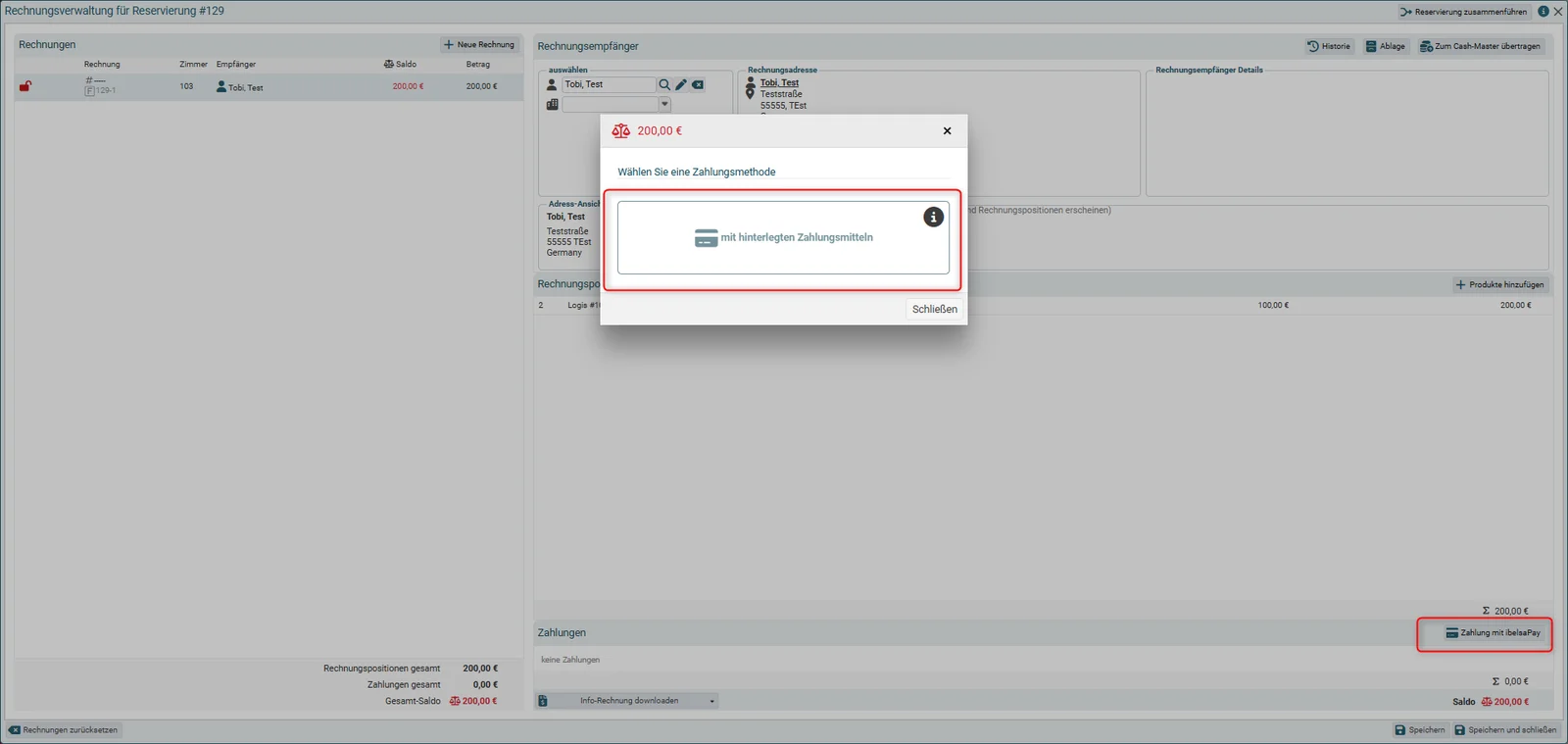The width and height of the screenshot is (1568, 744).
Task: Click the Betrag column header
Action: [478, 65]
